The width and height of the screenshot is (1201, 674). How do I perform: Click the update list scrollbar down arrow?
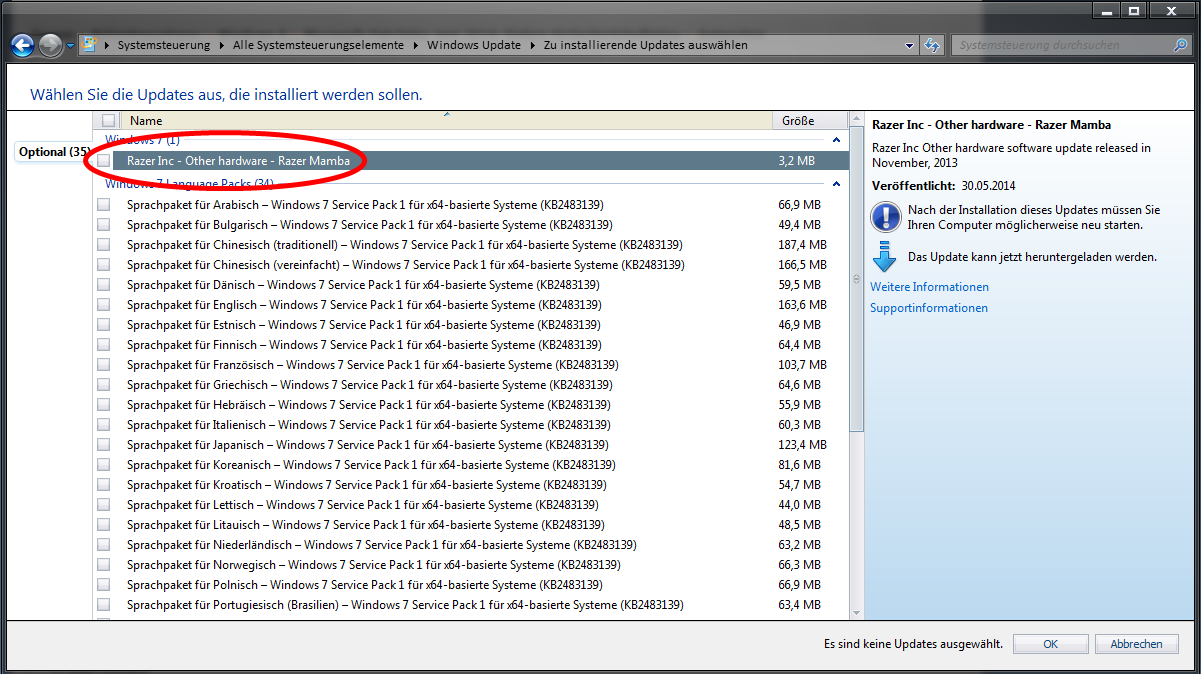(x=856, y=611)
